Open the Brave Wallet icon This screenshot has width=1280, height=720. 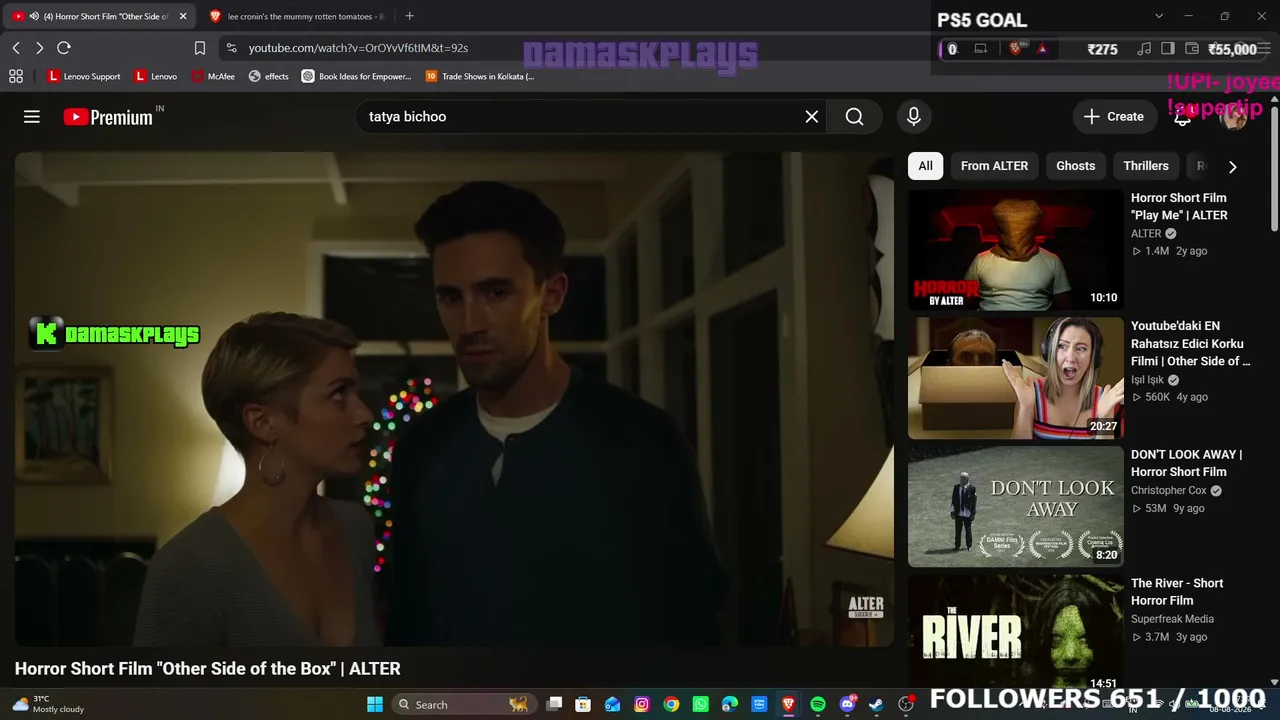click(x=1192, y=49)
